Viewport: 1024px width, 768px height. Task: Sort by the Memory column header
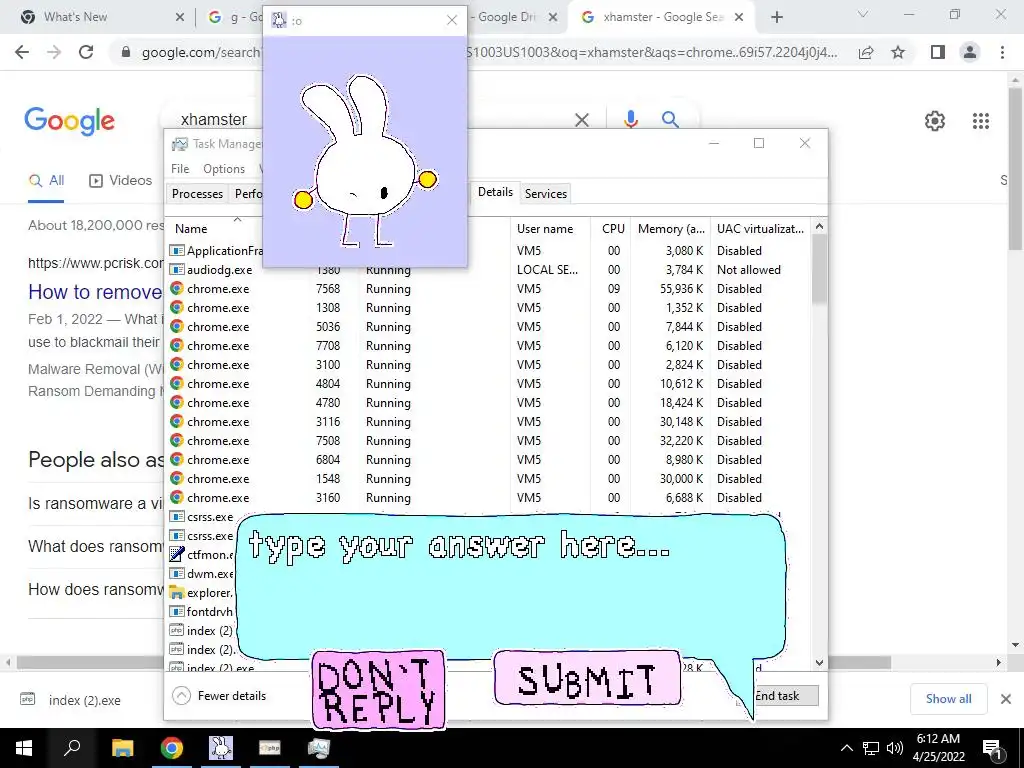coord(671,229)
